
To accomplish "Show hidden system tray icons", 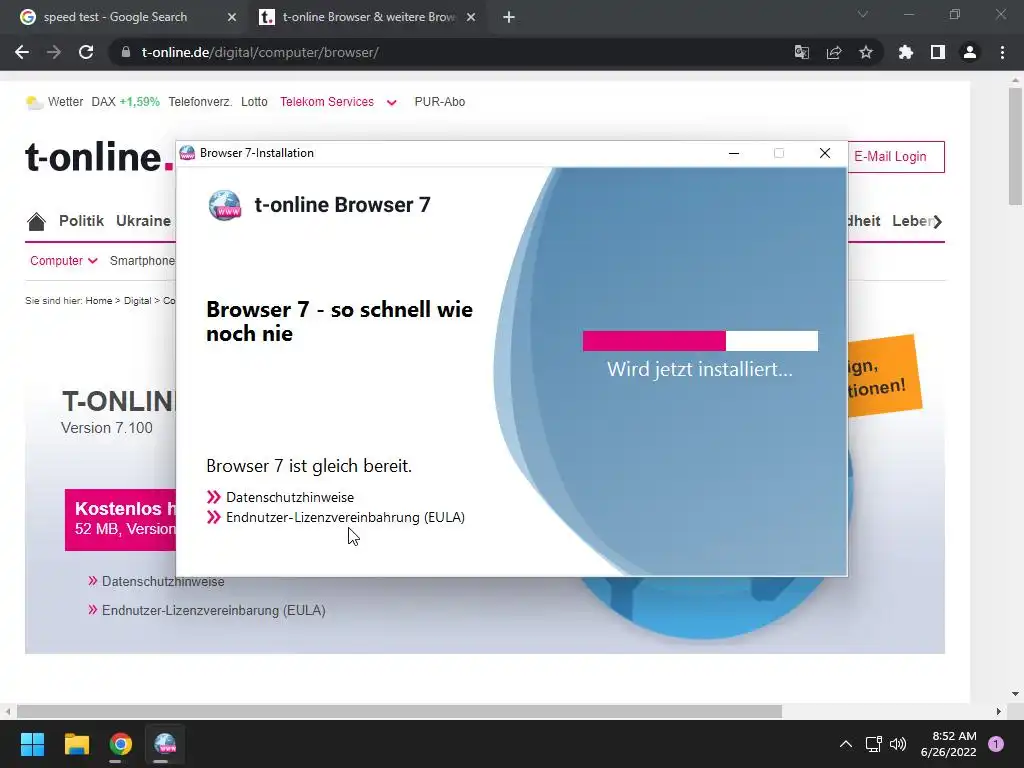I will pos(846,744).
